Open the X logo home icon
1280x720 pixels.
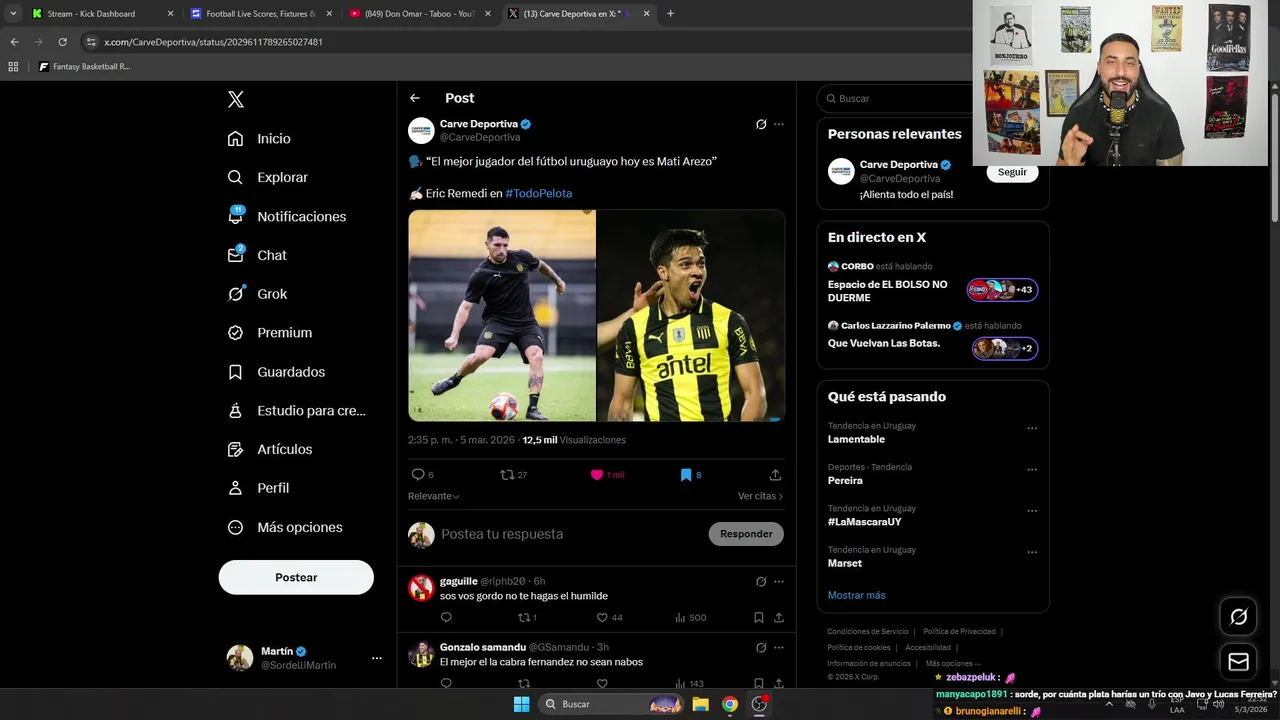pos(235,99)
